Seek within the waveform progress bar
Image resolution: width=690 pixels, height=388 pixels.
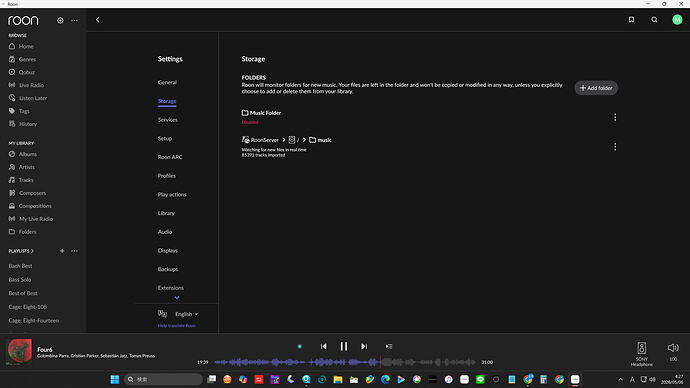coord(345,362)
